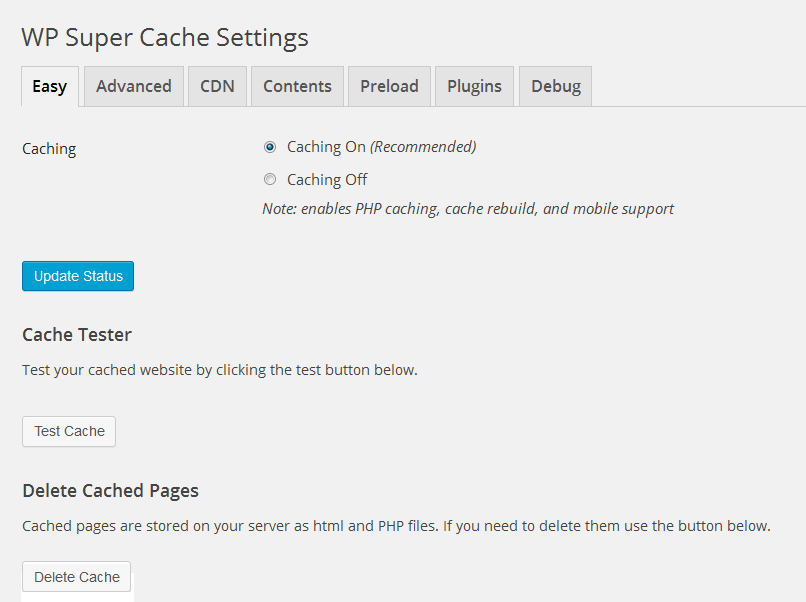Click the 'Cached pages are stored' description text
806x602 pixels.
tap(396, 525)
